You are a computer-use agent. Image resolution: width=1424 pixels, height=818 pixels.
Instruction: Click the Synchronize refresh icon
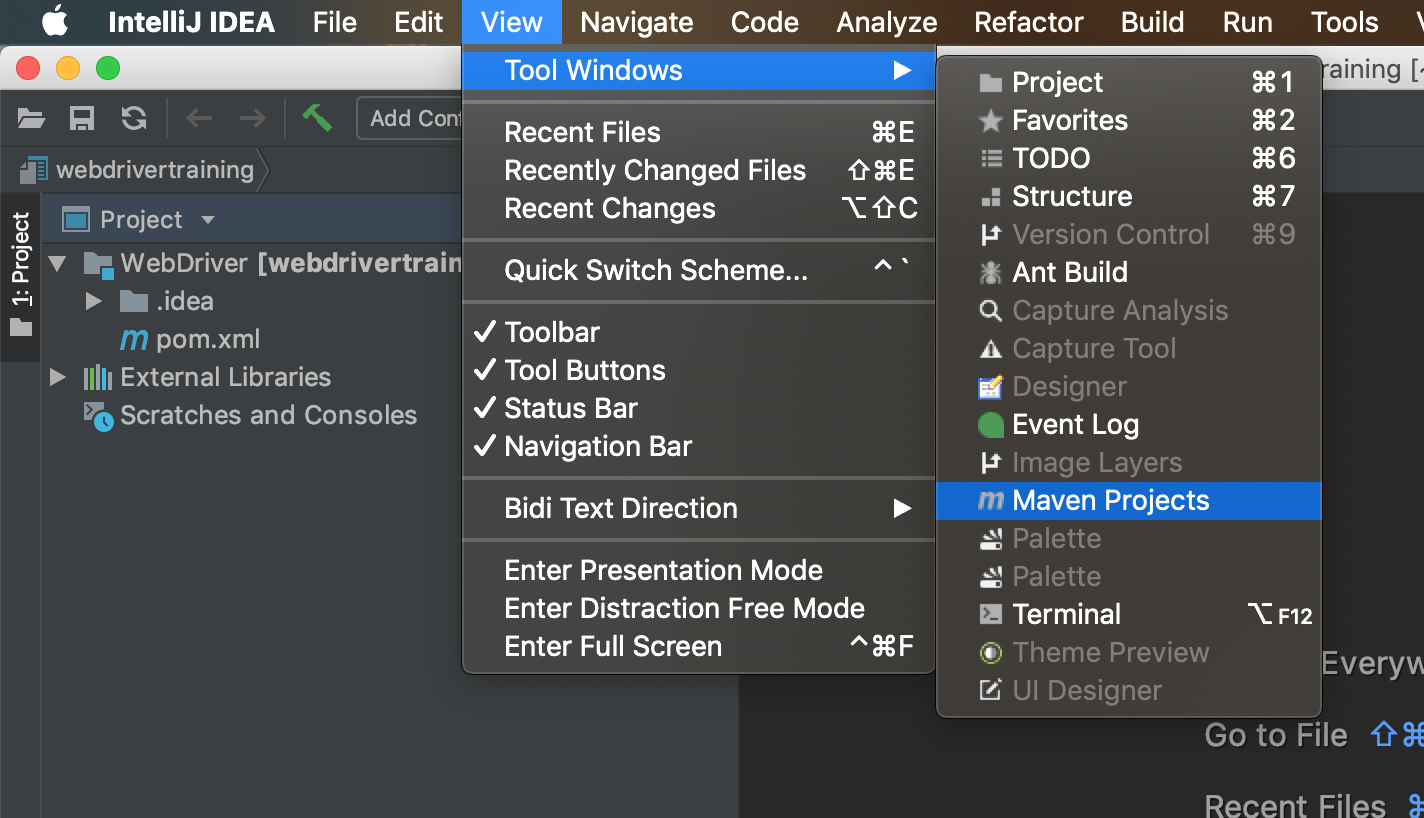[x=134, y=119]
